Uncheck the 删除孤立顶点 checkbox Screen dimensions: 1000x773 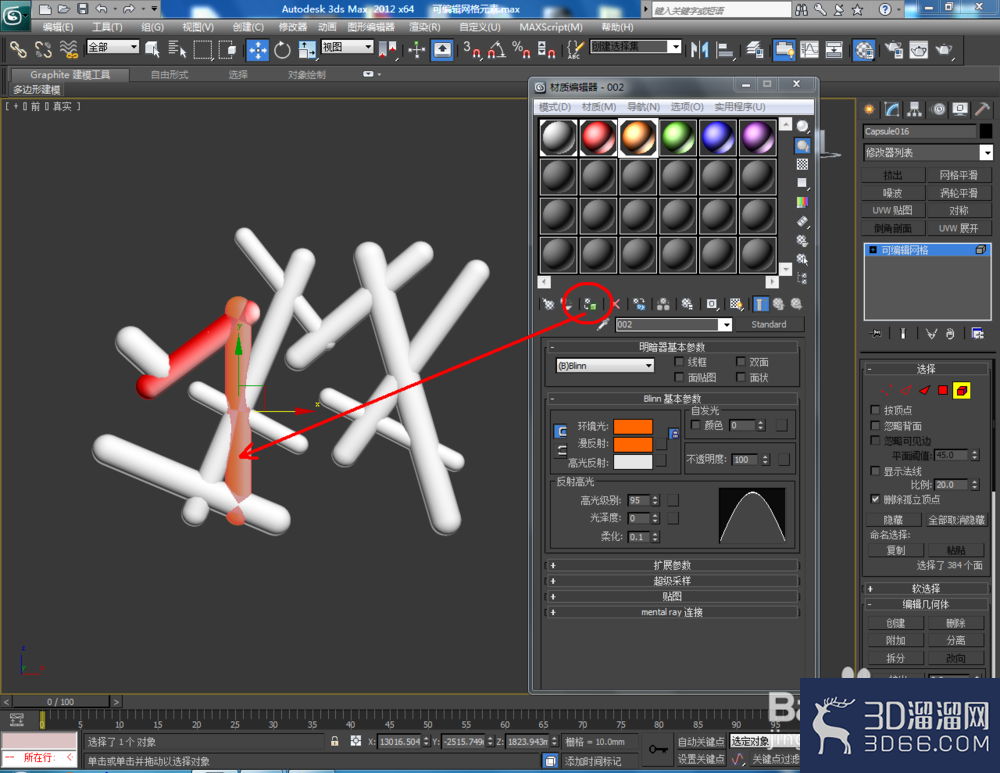(875, 499)
